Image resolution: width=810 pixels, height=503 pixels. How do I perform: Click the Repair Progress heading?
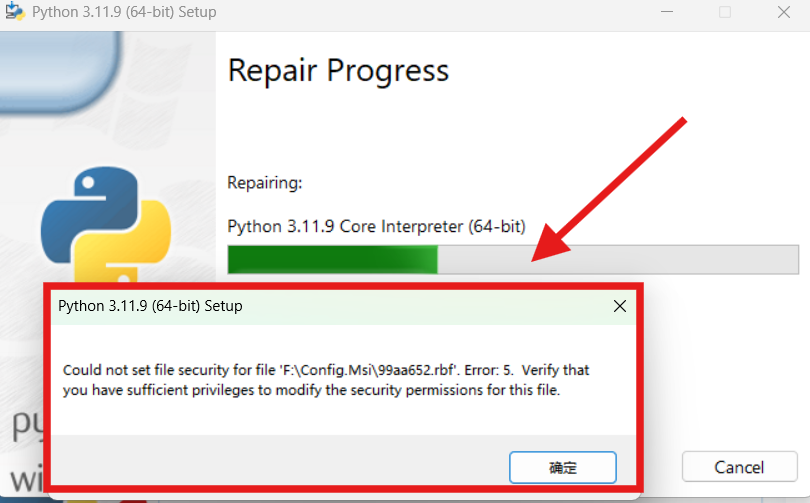point(338,71)
